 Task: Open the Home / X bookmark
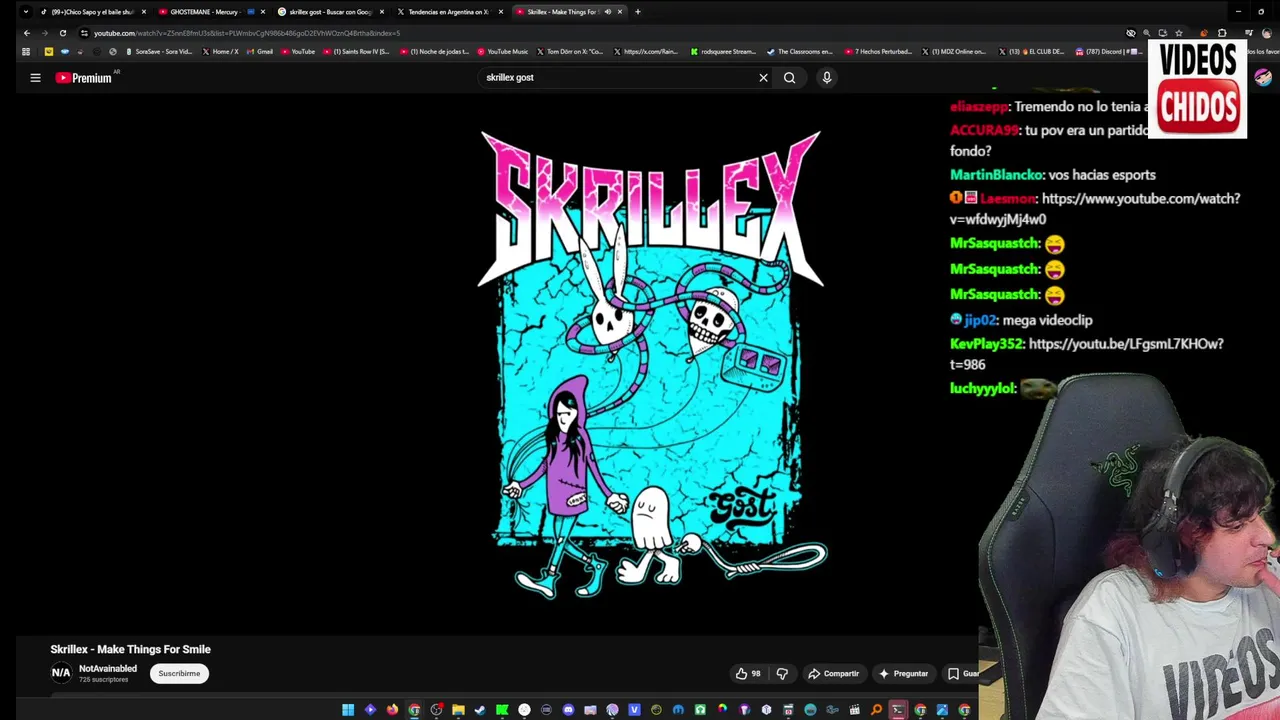(220, 51)
